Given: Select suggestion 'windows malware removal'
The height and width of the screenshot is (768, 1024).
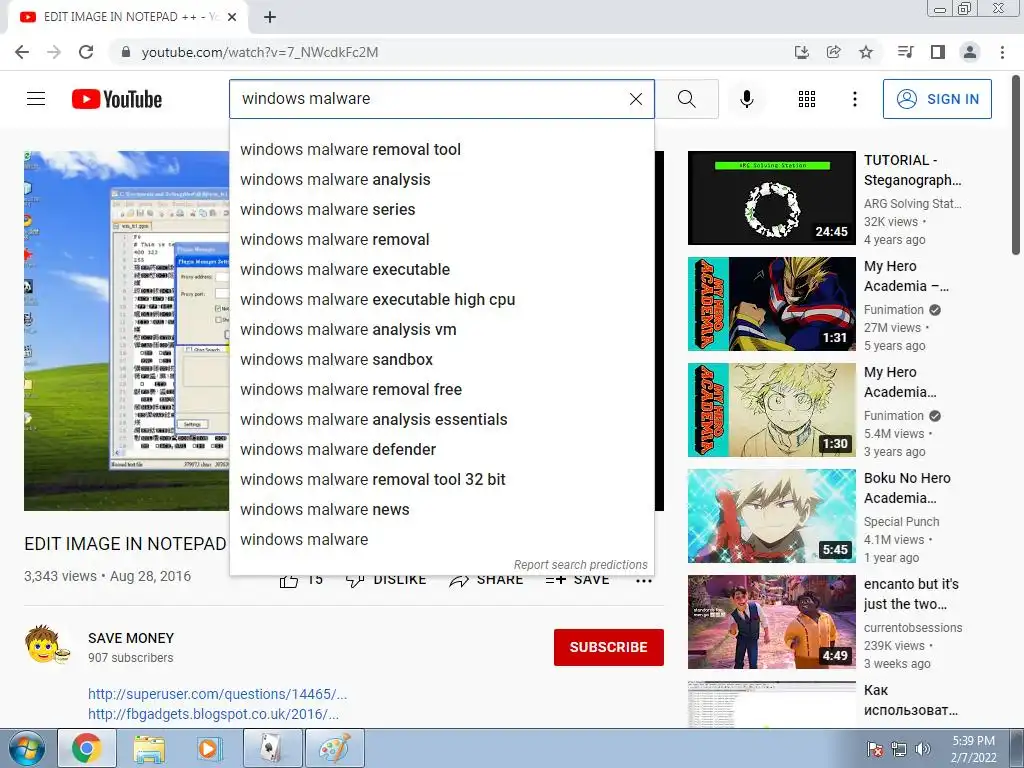Looking at the screenshot, I should point(441,240).
